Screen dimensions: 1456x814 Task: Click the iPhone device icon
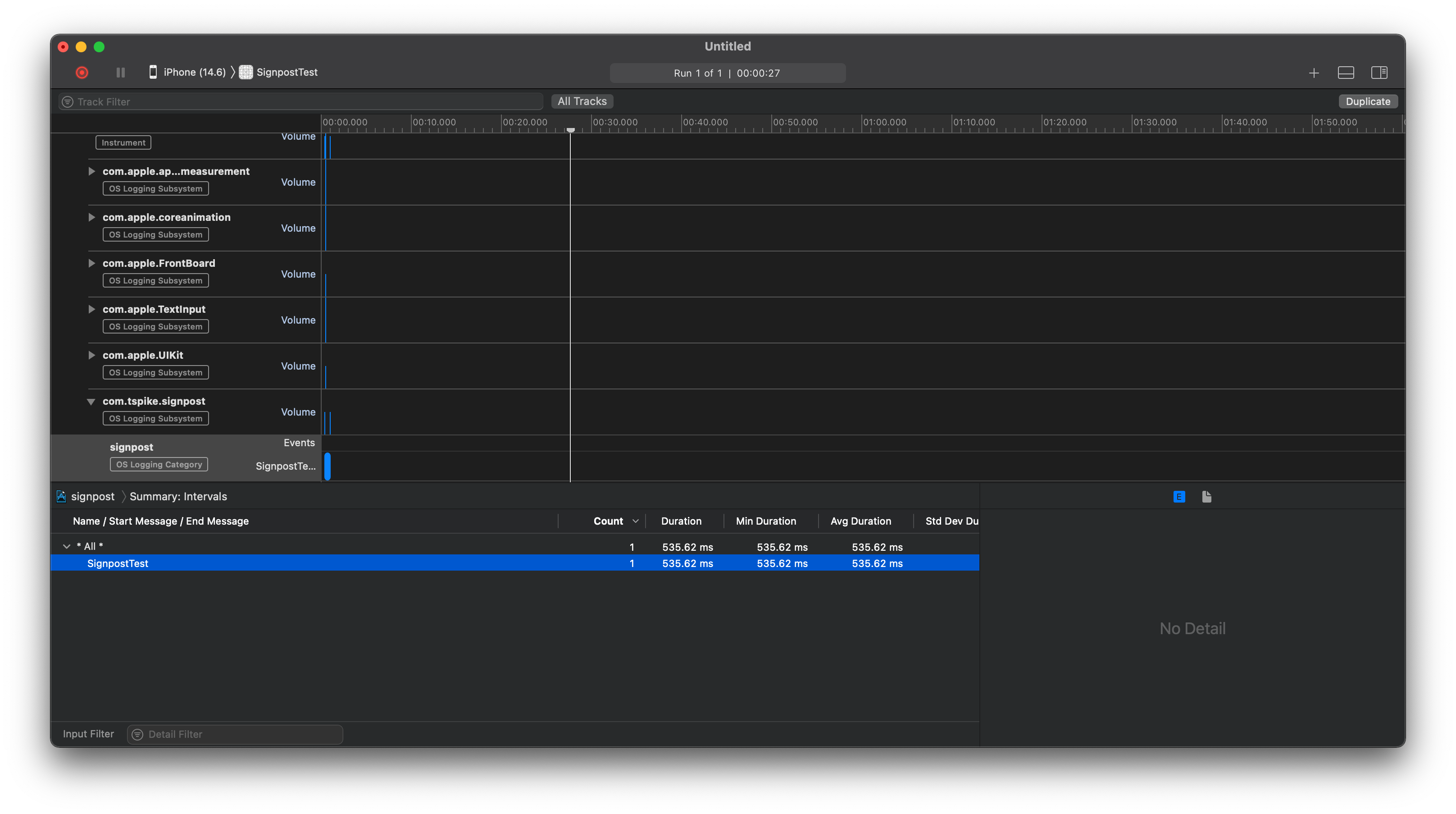153,72
